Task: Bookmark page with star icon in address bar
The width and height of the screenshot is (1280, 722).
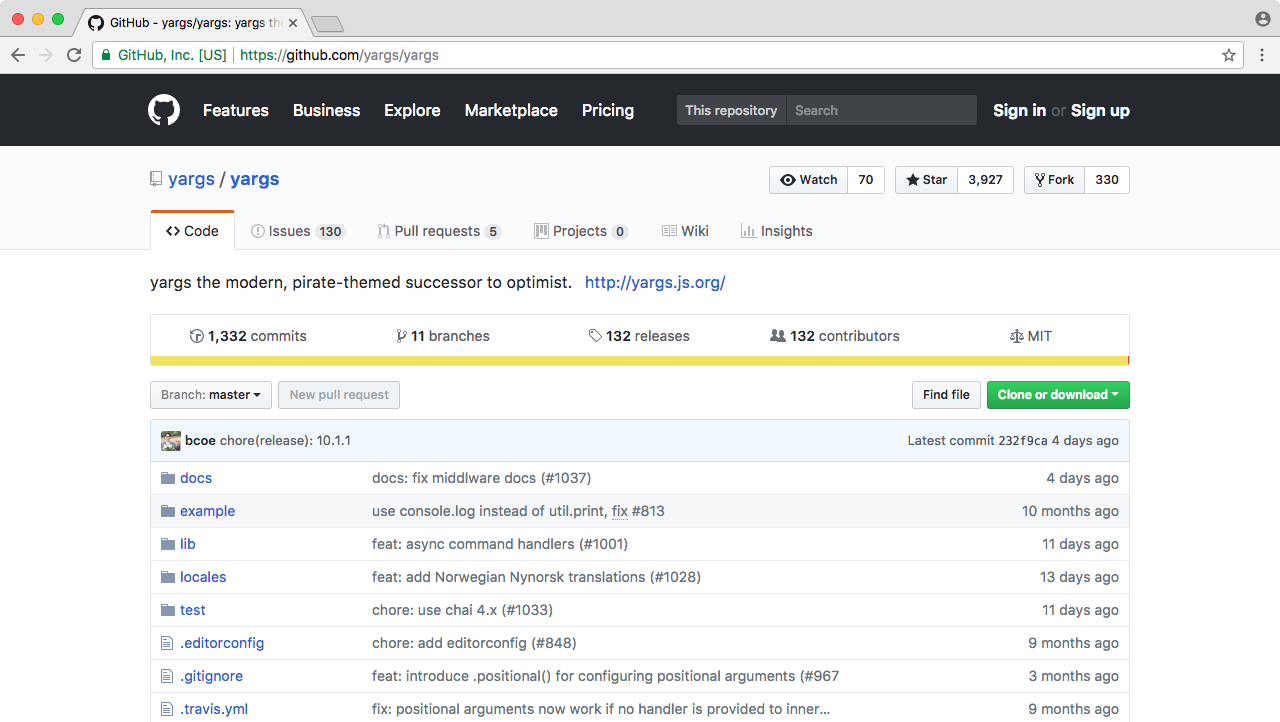Action: click(1229, 55)
